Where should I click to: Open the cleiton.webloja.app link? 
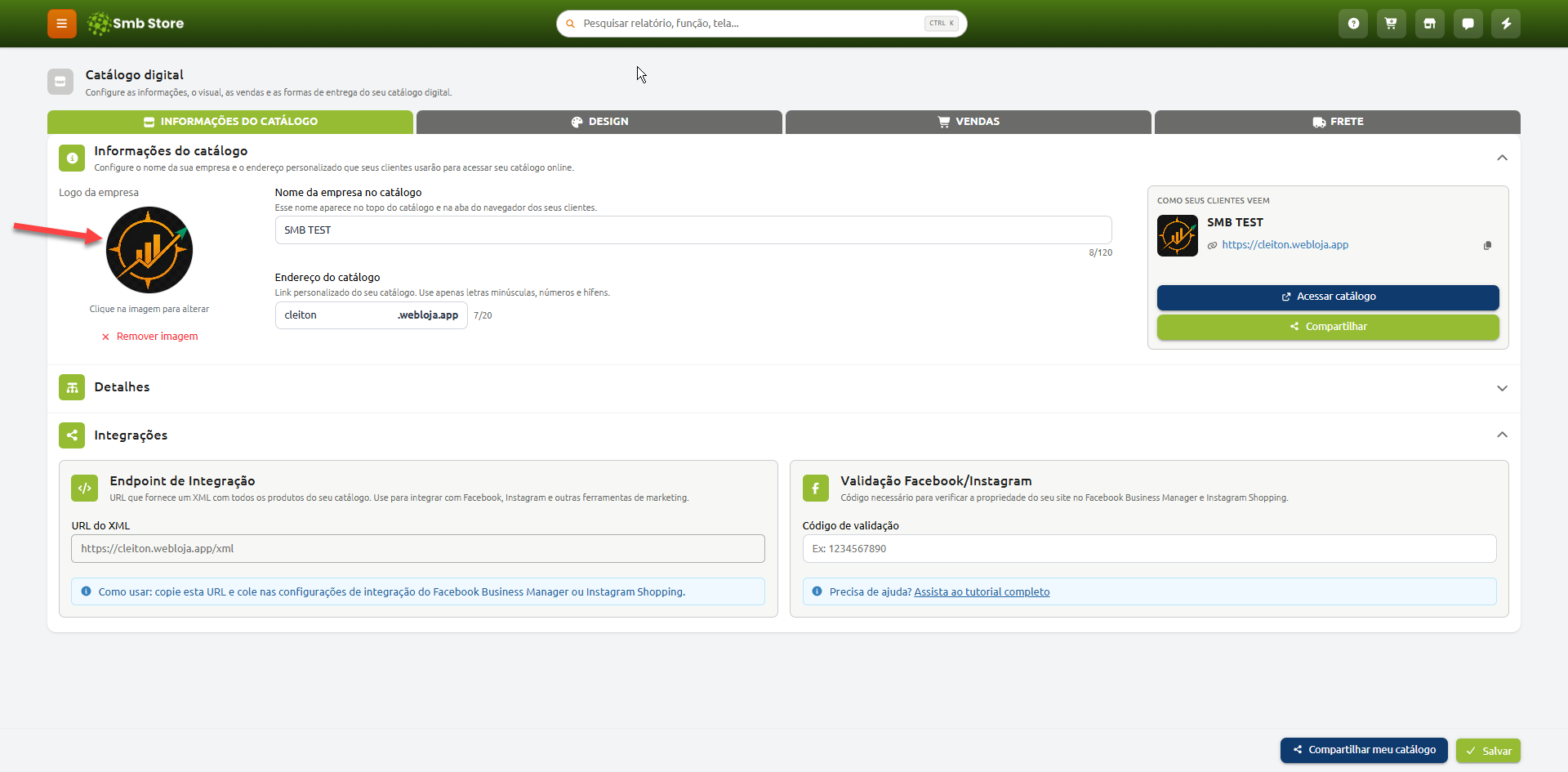pyautogui.click(x=1285, y=244)
